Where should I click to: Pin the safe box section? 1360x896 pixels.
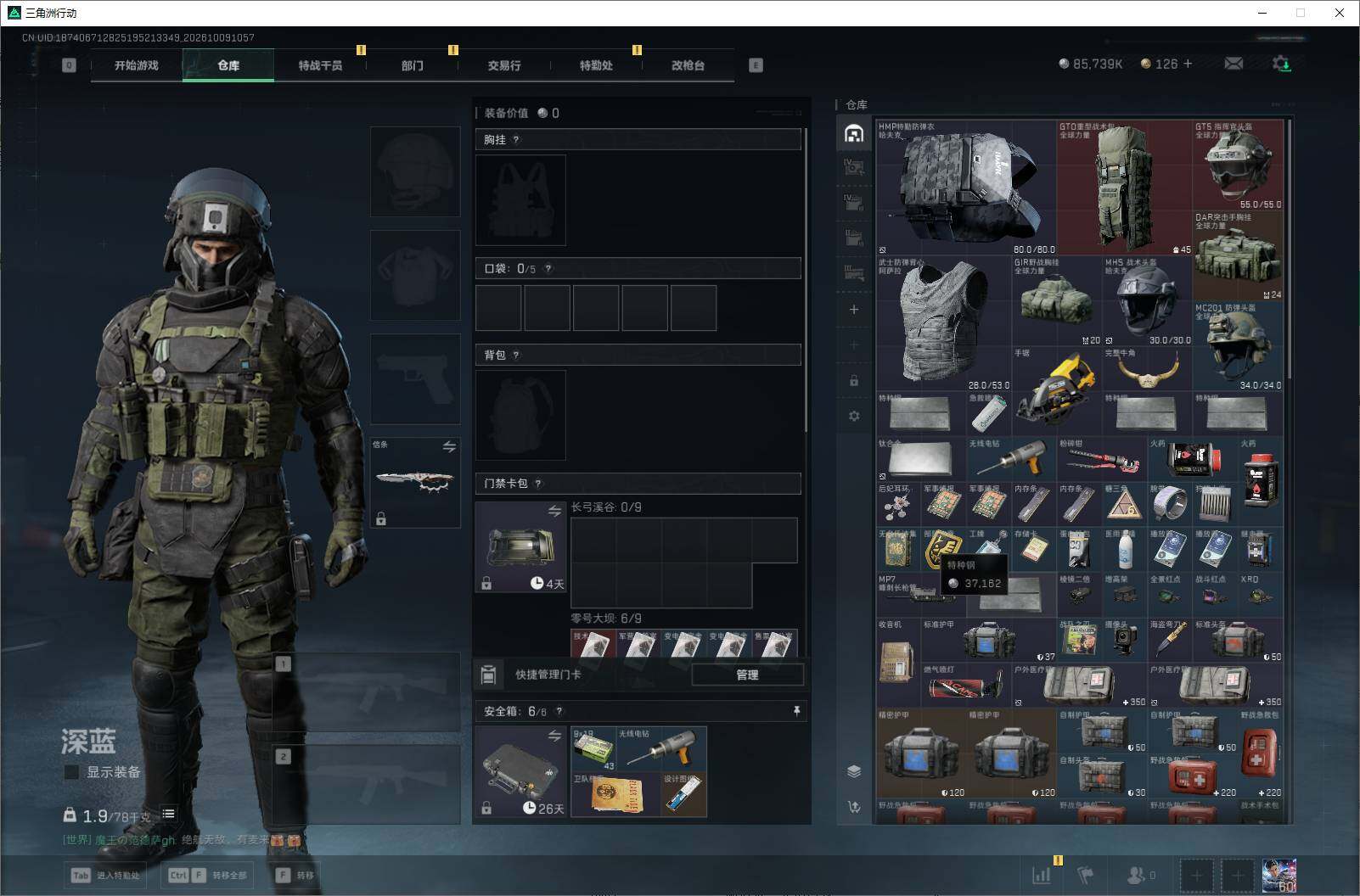(x=796, y=711)
